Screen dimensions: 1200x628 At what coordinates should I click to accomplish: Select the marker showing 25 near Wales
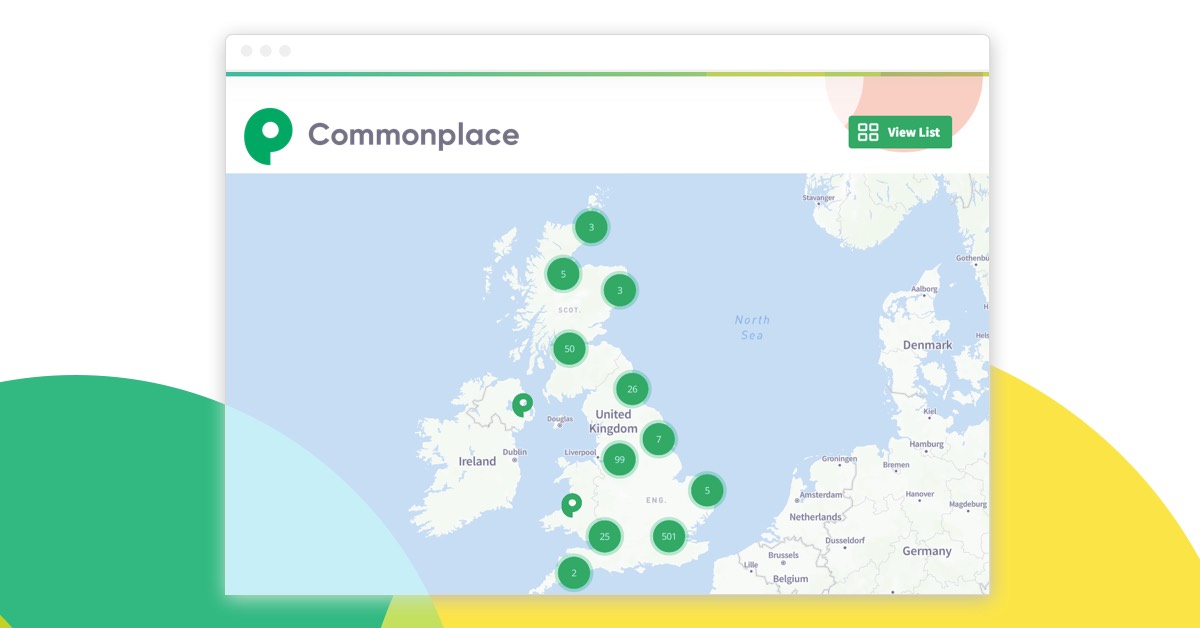pos(603,536)
